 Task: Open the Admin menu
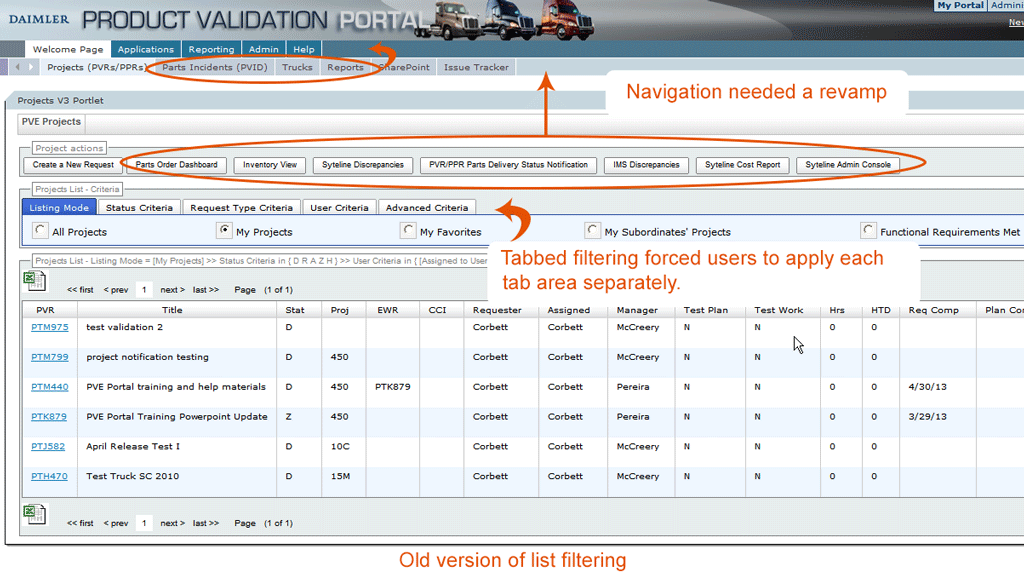[x=264, y=49]
